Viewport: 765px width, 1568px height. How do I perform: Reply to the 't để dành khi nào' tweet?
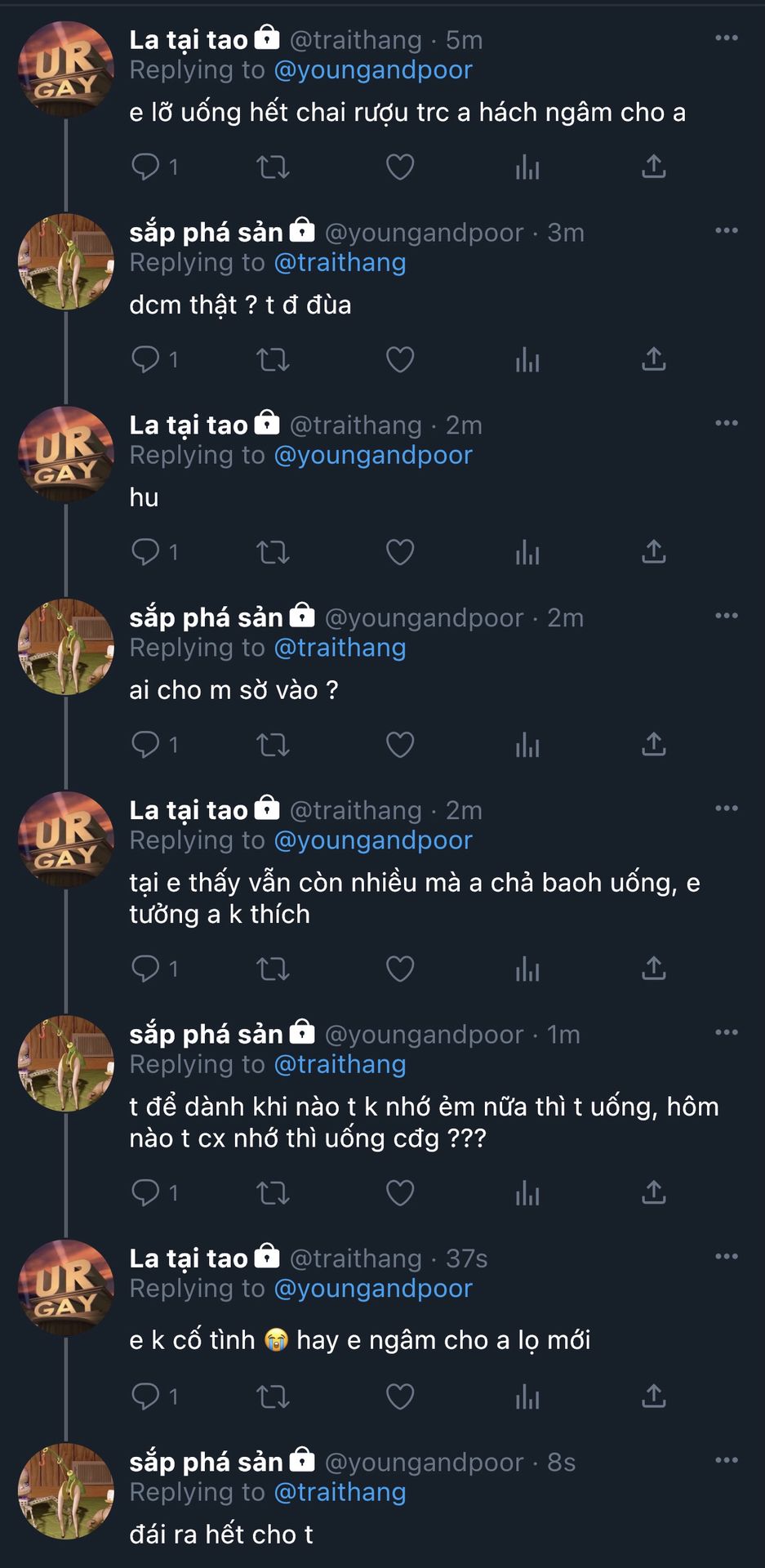146,1193
